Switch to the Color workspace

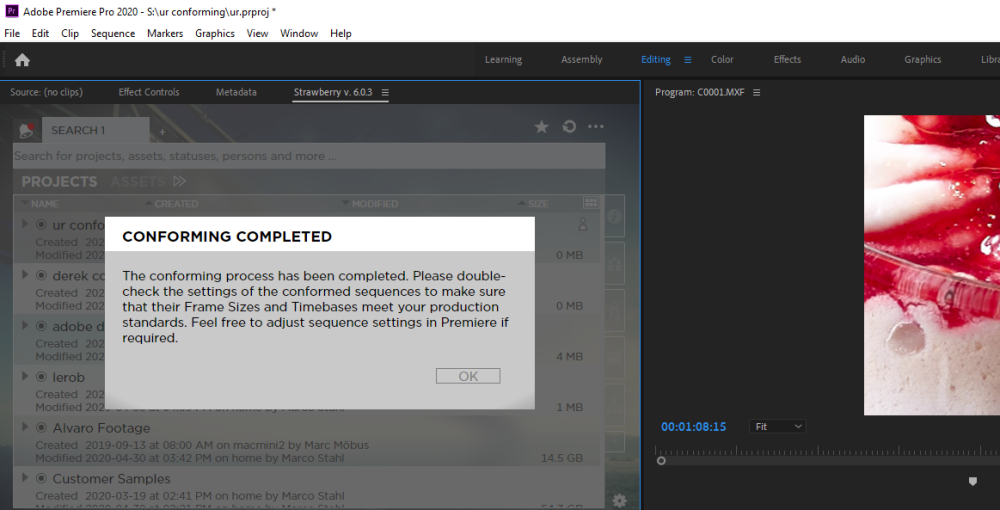722,60
